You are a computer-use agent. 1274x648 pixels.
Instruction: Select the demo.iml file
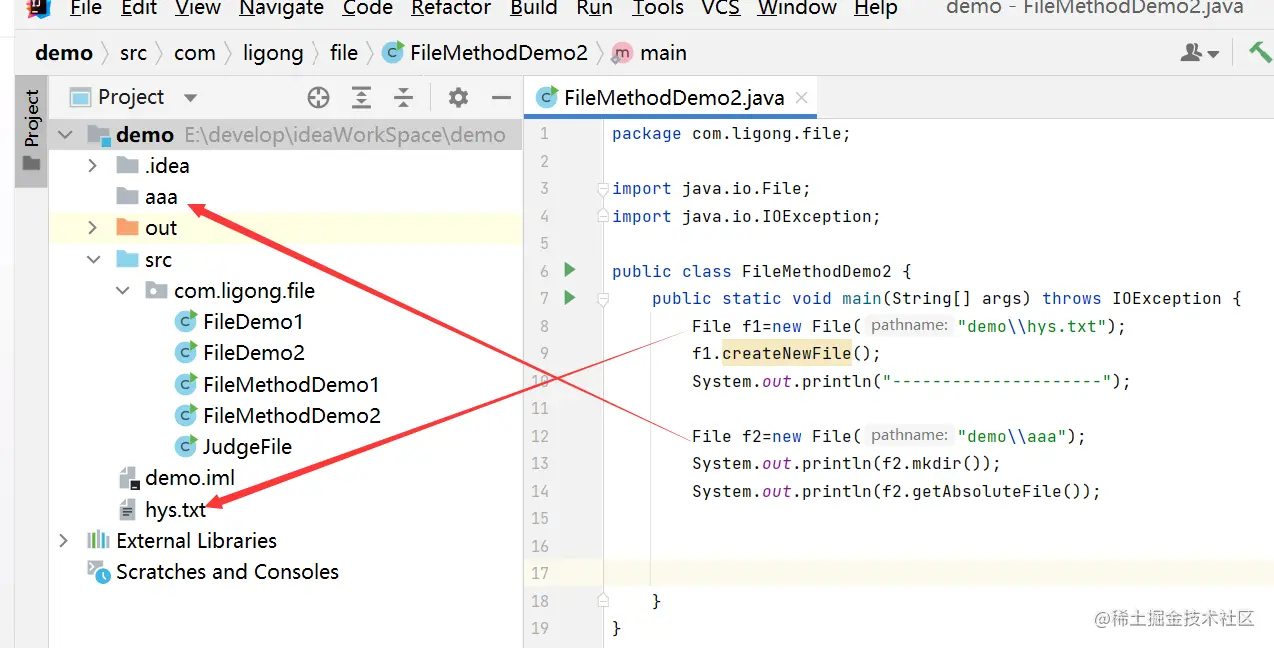coord(190,478)
